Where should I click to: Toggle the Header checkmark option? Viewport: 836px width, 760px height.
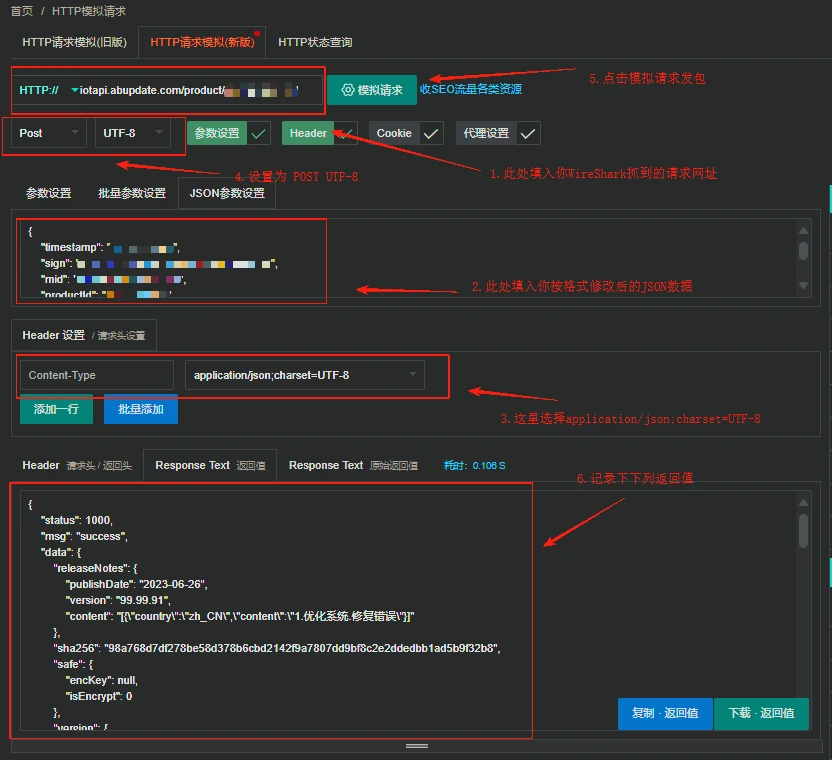tap(345, 133)
